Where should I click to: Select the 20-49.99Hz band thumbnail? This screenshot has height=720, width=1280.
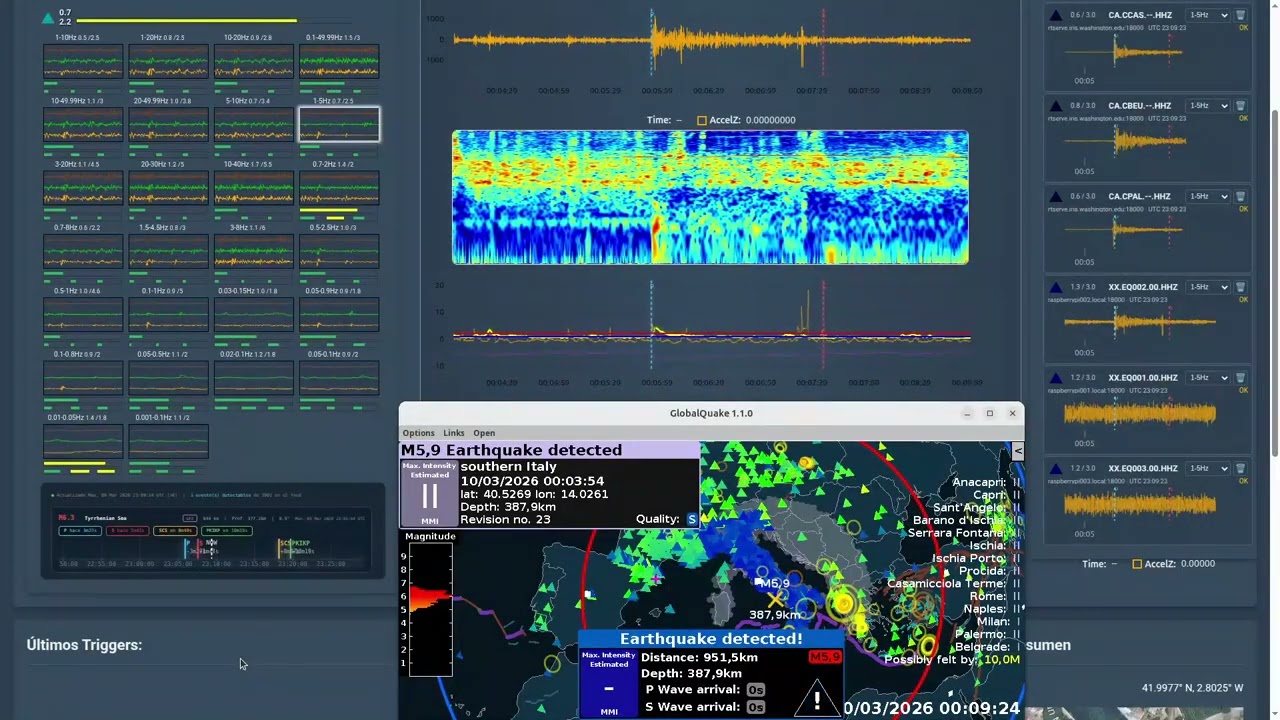point(168,125)
